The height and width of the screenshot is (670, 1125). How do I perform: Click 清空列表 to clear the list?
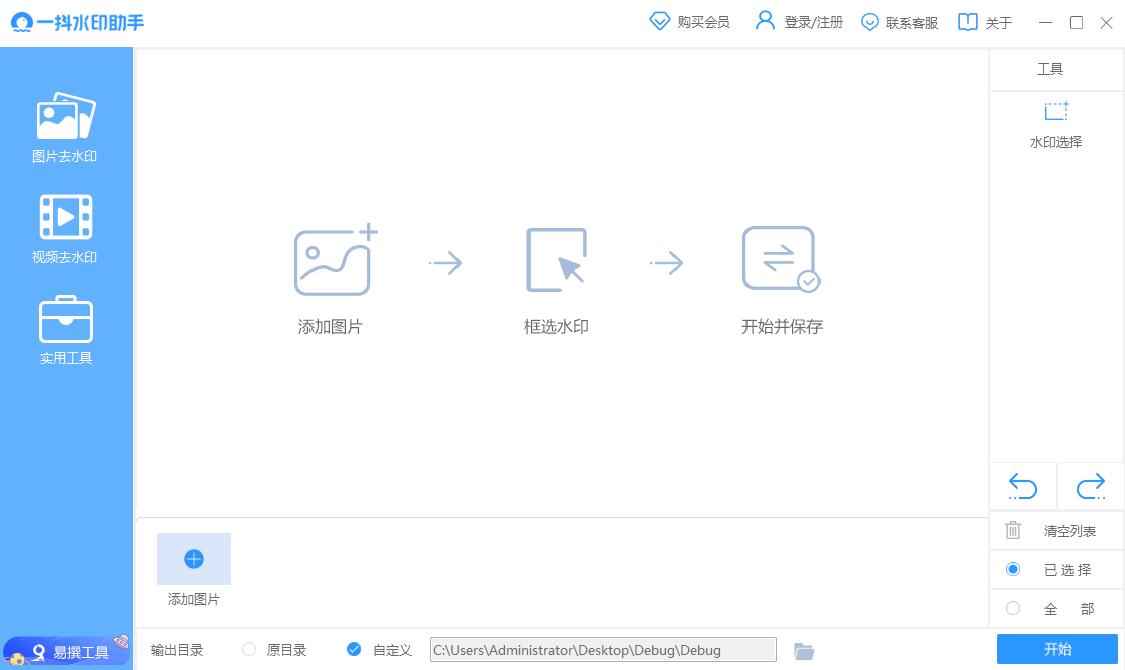1055,531
